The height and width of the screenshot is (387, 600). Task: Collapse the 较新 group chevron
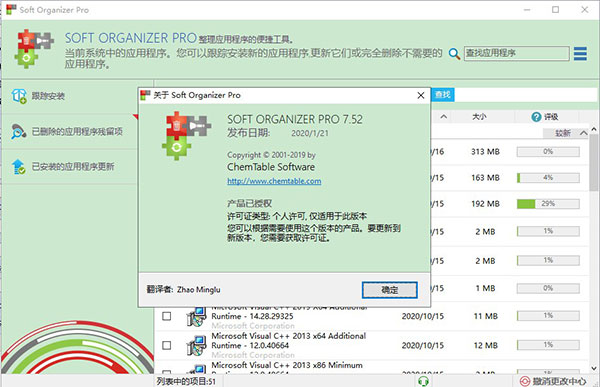(x=584, y=133)
